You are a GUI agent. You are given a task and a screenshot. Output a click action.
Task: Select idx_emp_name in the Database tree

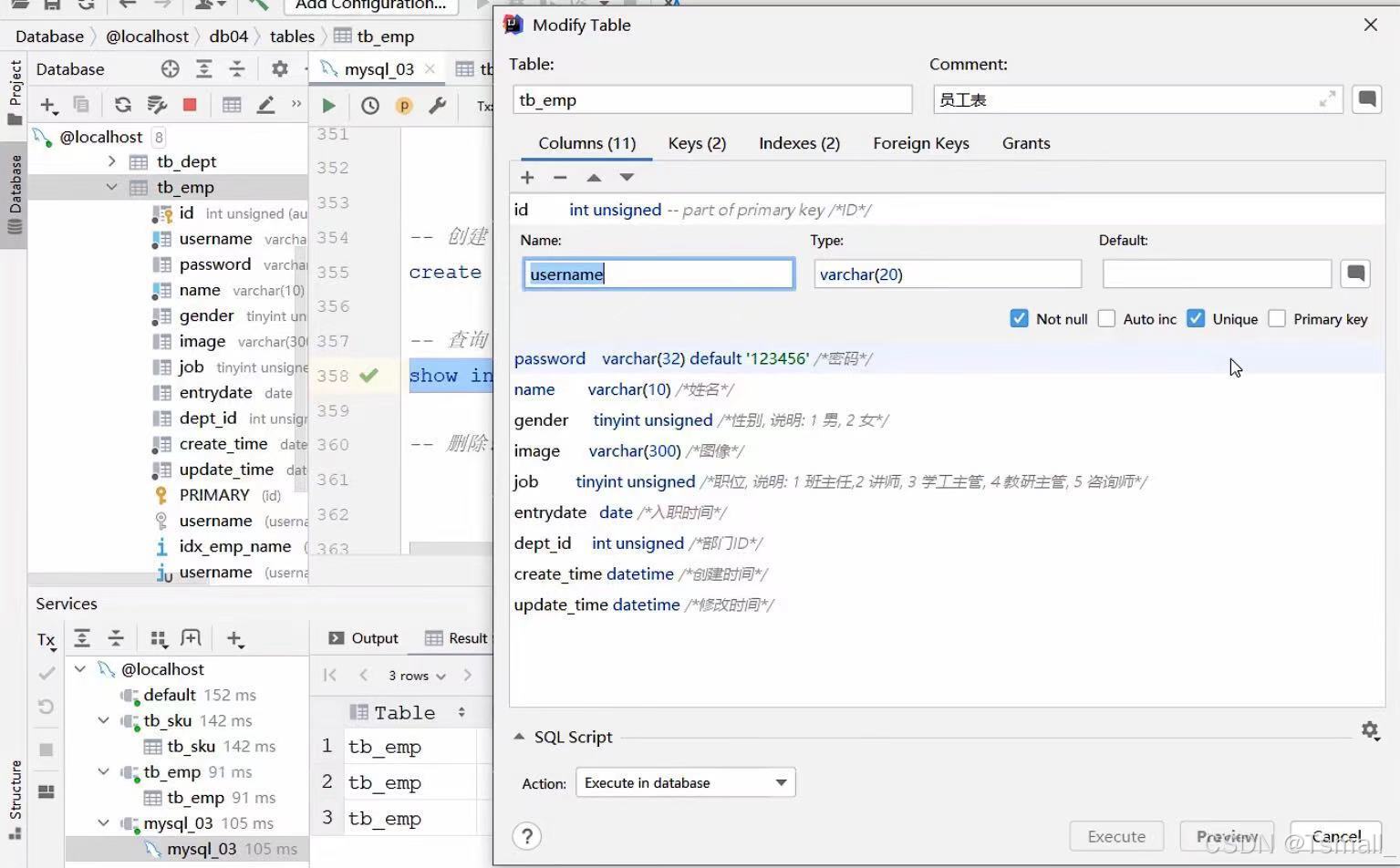click(x=235, y=546)
